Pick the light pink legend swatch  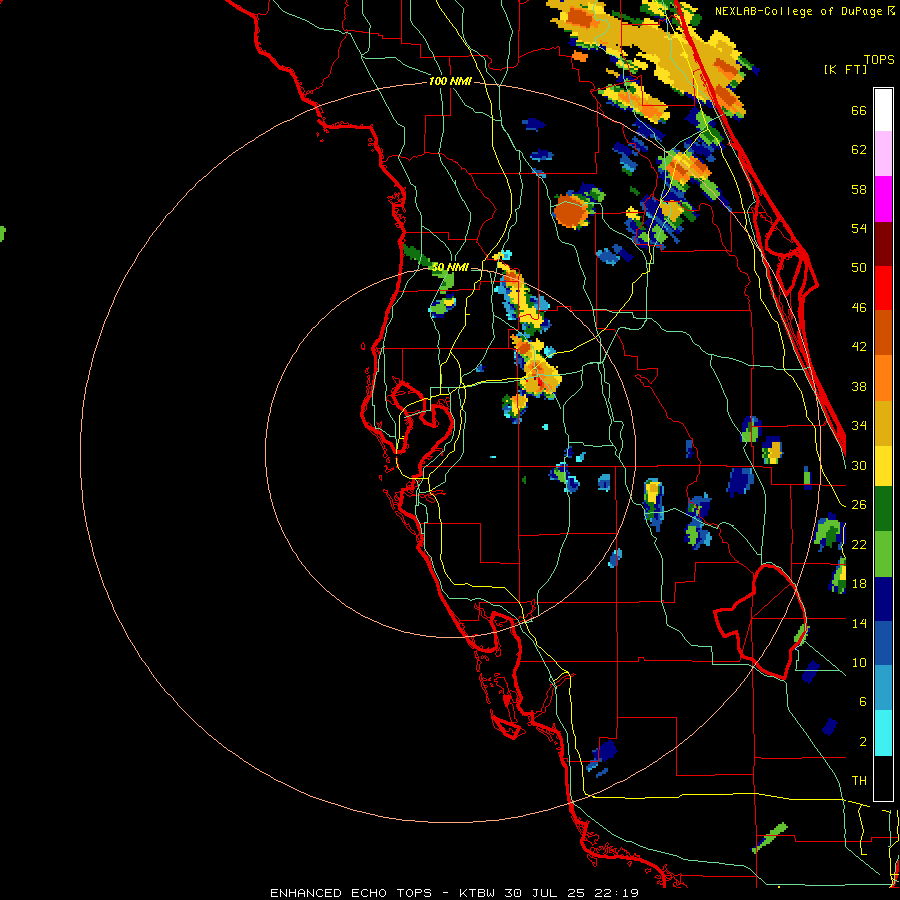point(883,154)
